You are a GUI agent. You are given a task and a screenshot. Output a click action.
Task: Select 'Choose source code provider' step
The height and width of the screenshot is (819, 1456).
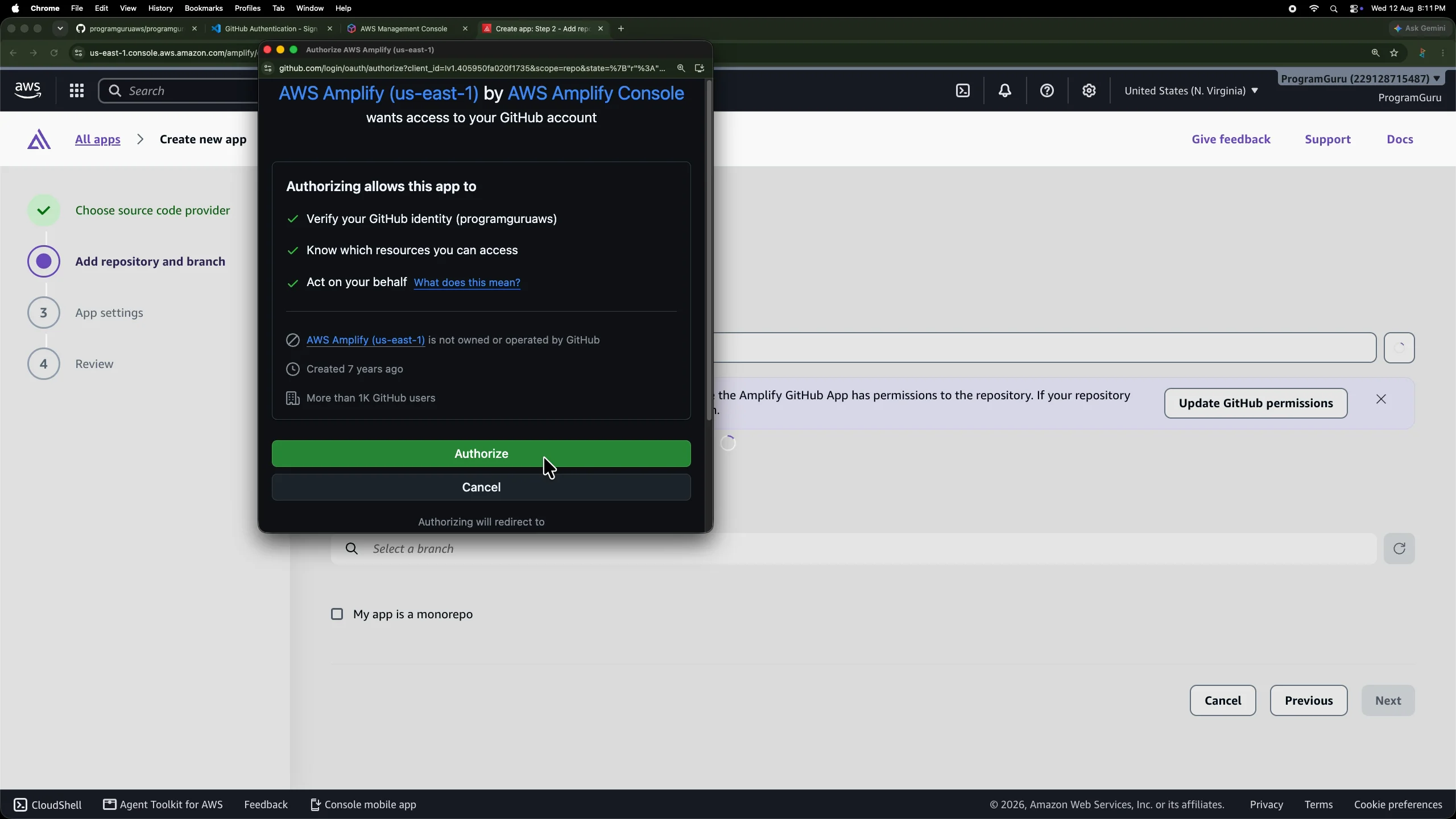click(x=152, y=210)
